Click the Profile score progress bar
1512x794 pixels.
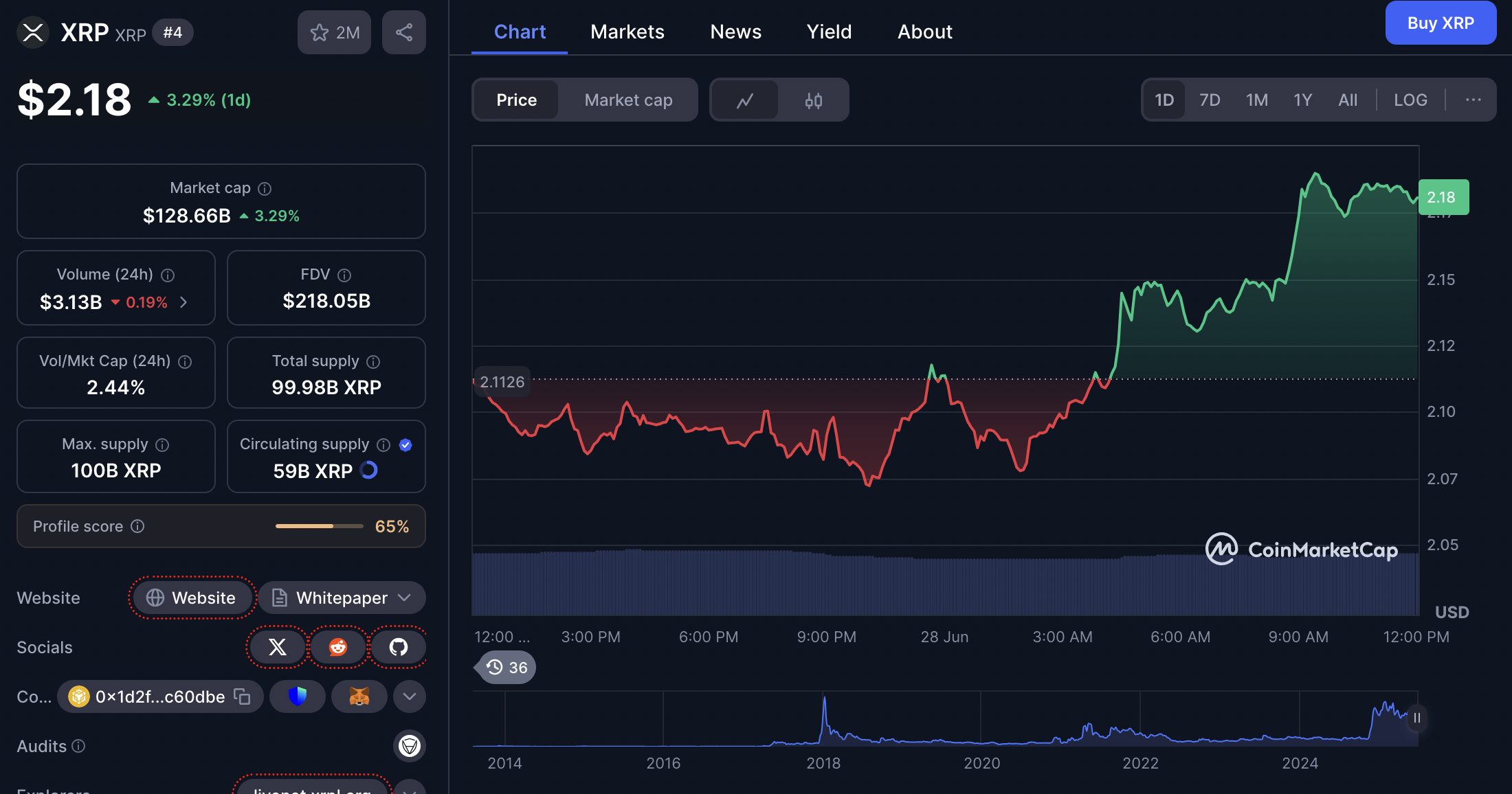(320, 526)
